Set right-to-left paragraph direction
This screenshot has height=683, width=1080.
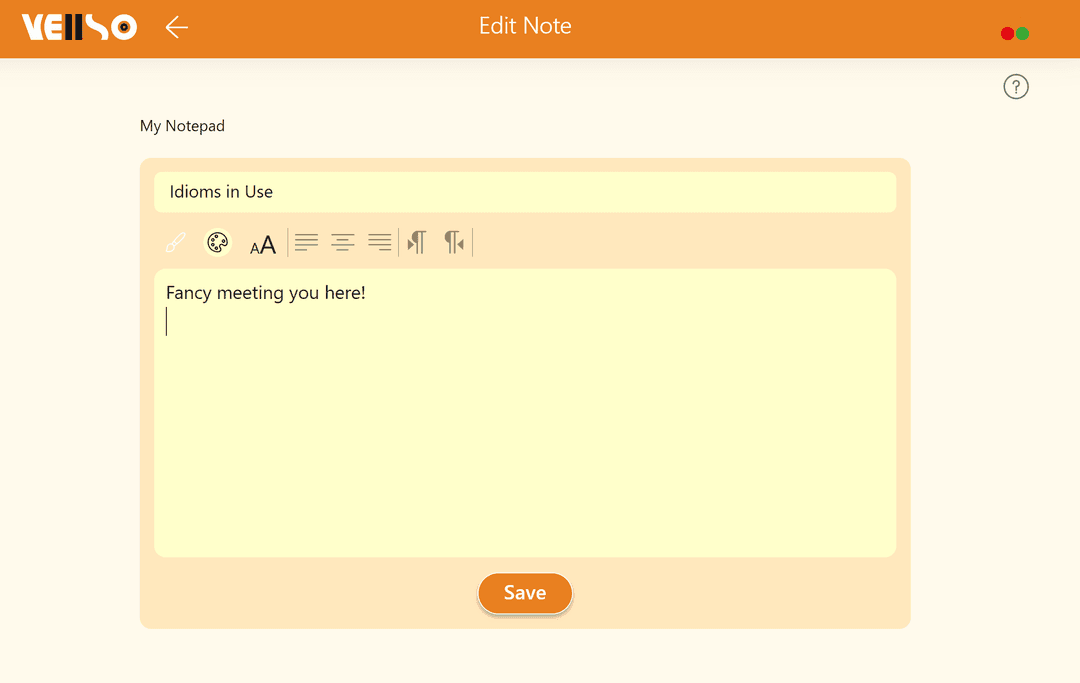(x=454, y=242)
